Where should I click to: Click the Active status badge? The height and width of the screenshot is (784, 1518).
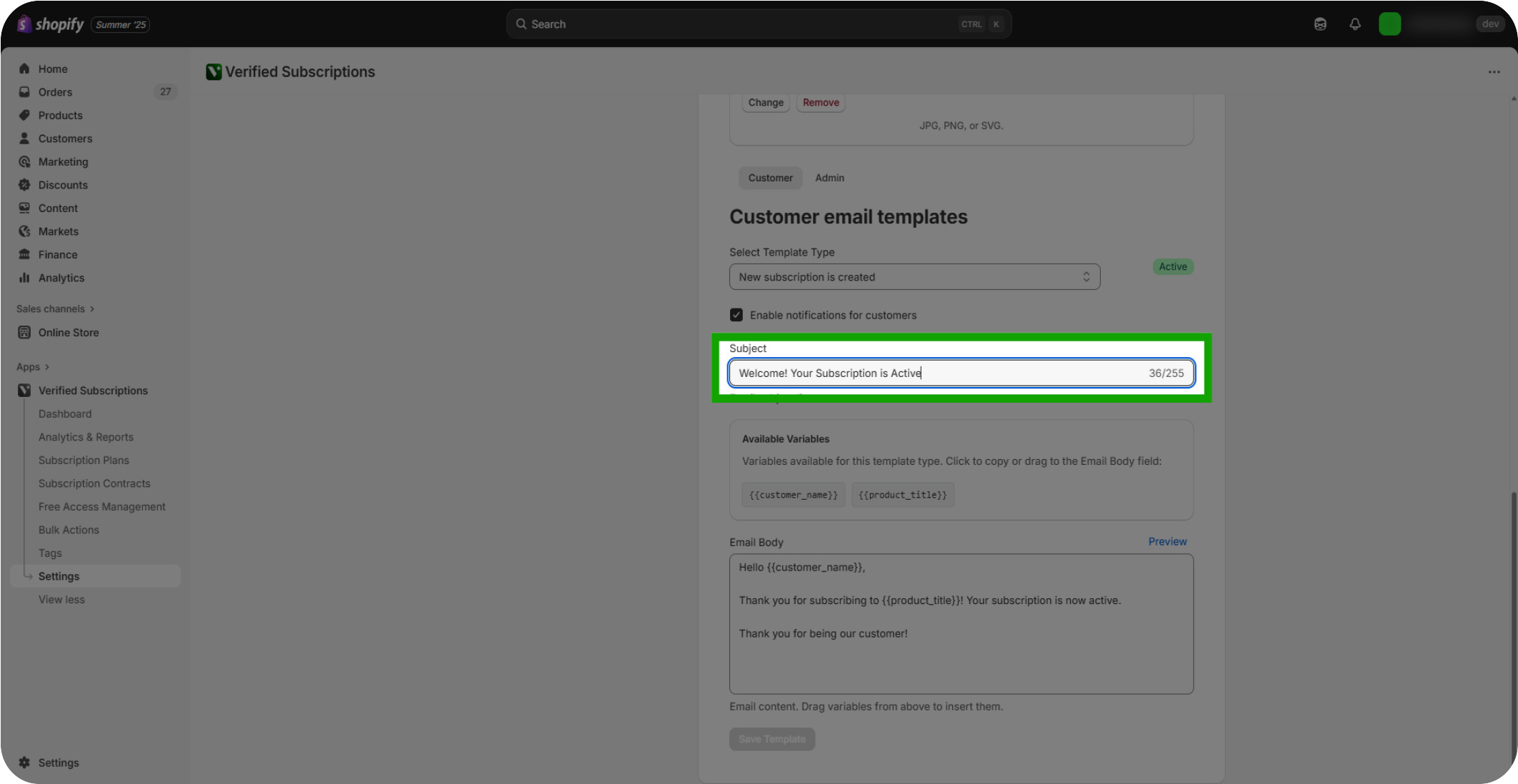[x=1172, y=266]
